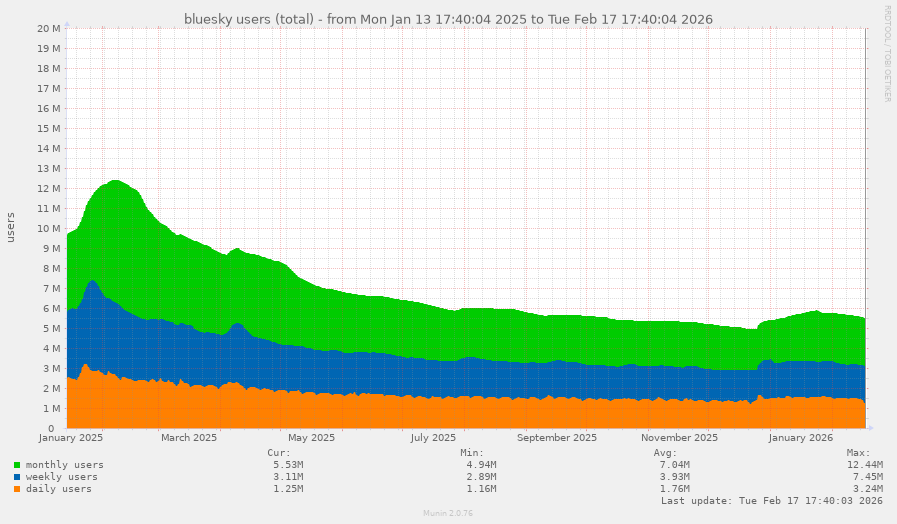Click the 'Last update' timestamp text
The width and height of the screenshot is (897, 524).
tap(771, 501)
